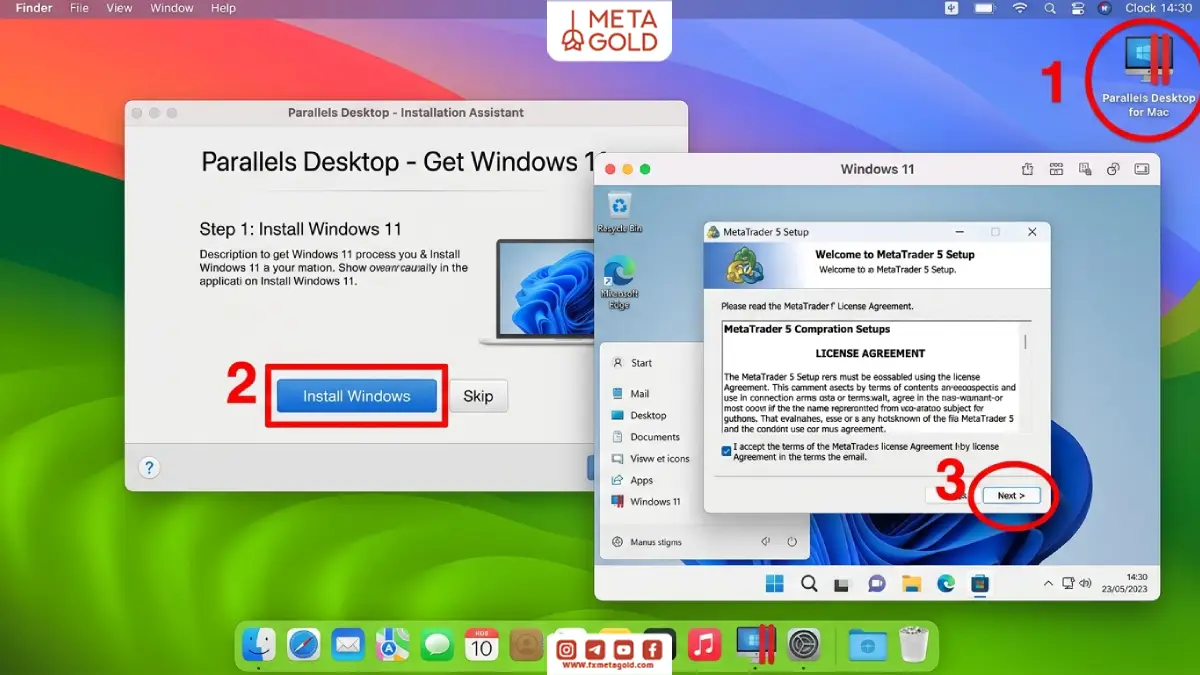
Task: Open Calendar from the Dock
Action: pyautogui.click(x=482, y=645)
